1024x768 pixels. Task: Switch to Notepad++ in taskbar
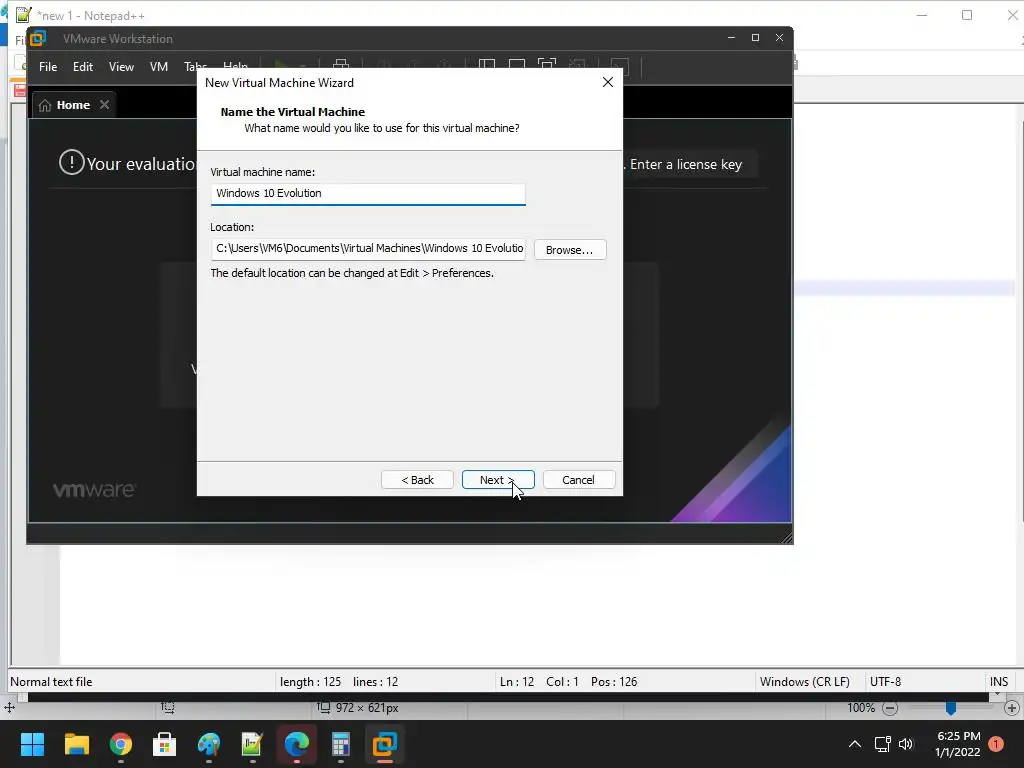point(252,744)
